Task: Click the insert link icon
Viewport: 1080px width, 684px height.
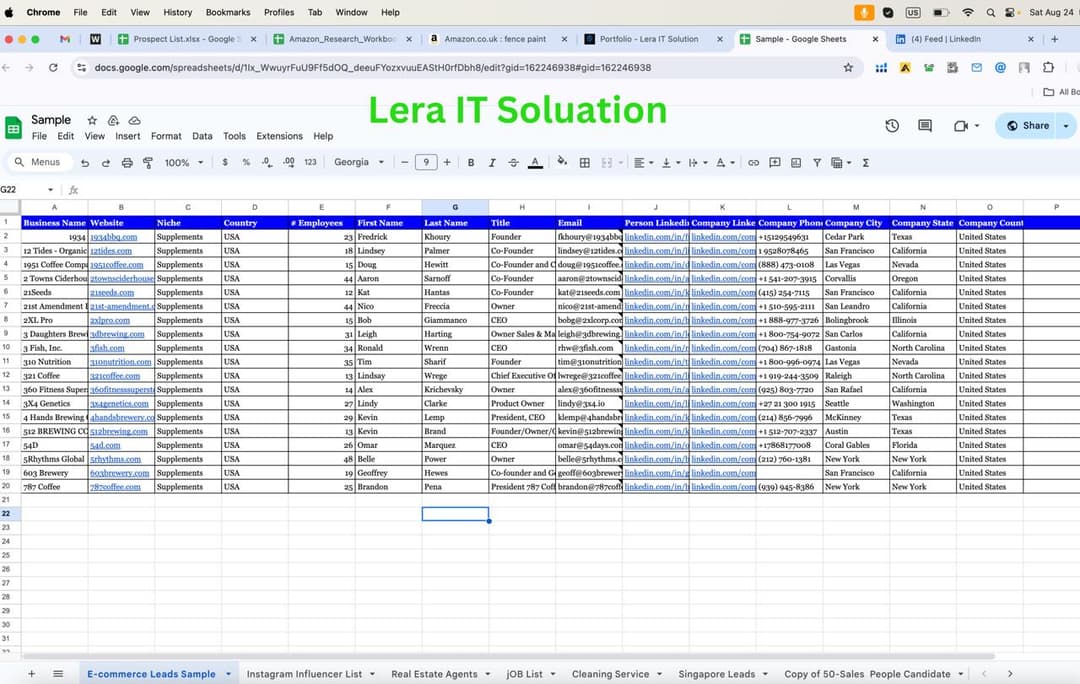Action: (753, 162)
